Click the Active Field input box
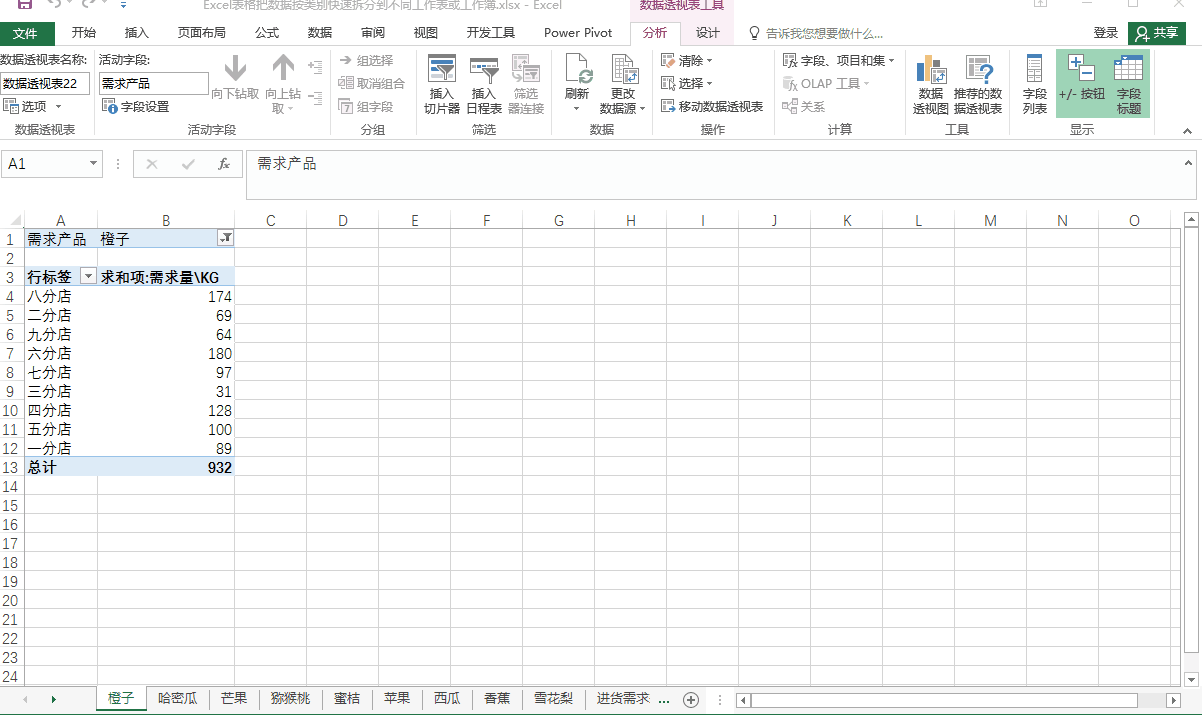 (x=154, y=83)
